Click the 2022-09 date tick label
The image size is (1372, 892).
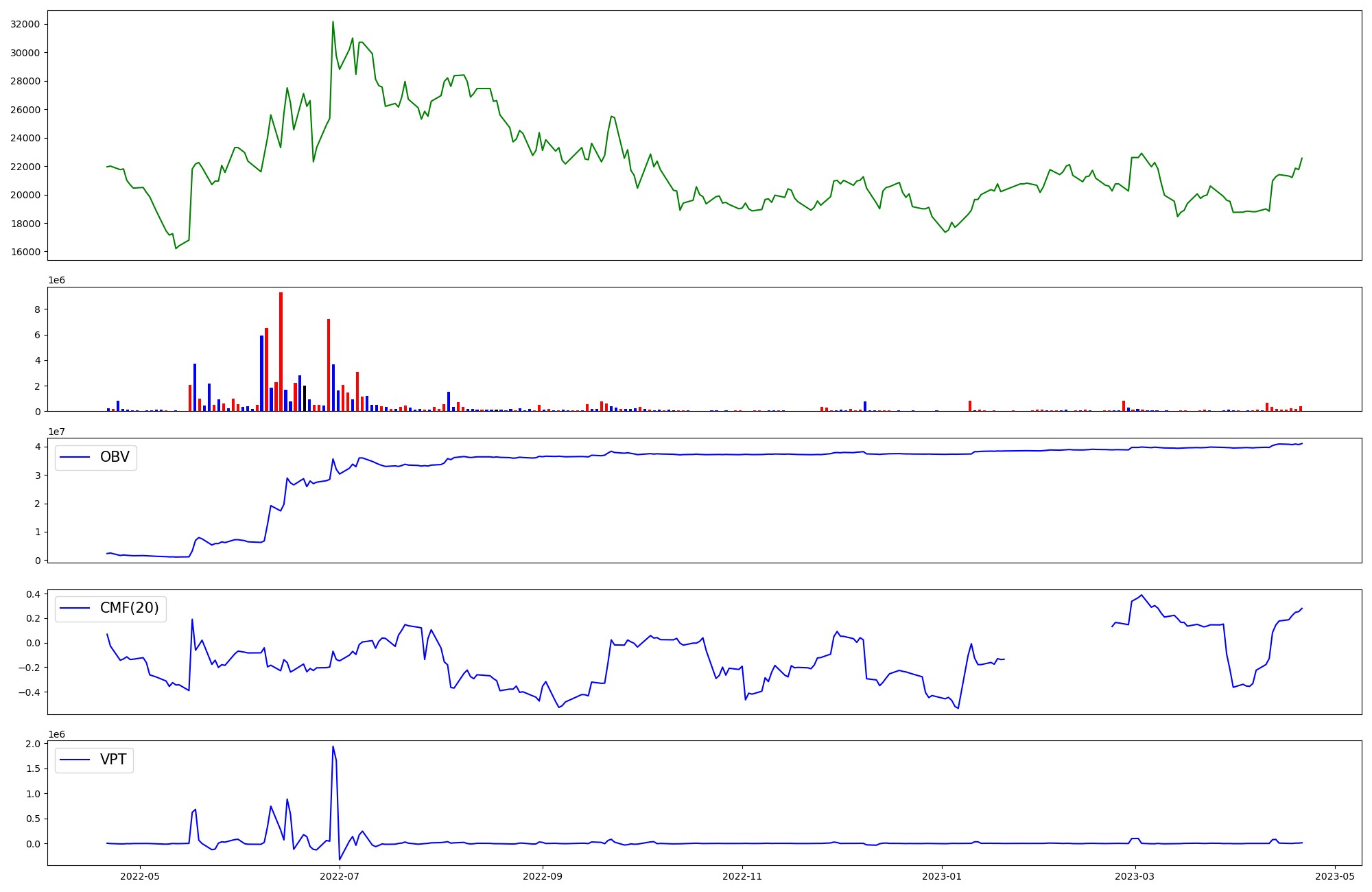click(543, 876)
